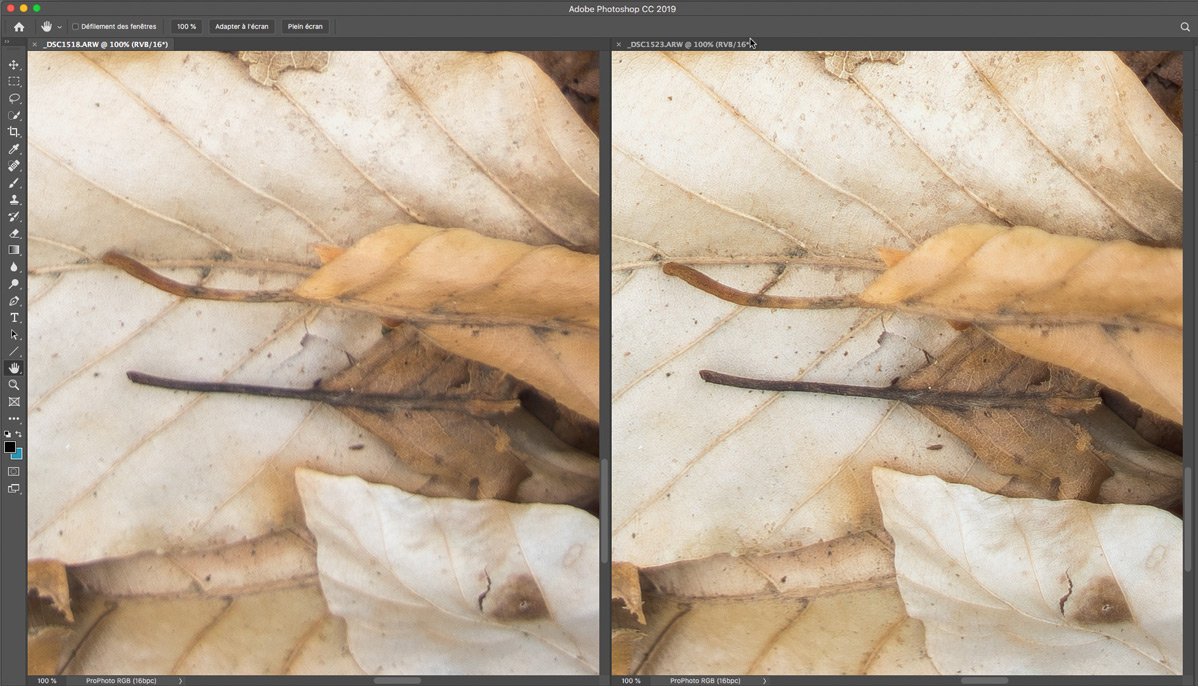Switch to the _DSC1523.ARW document tab
Screen dimensions: 1198x686
tap(688, 45)
